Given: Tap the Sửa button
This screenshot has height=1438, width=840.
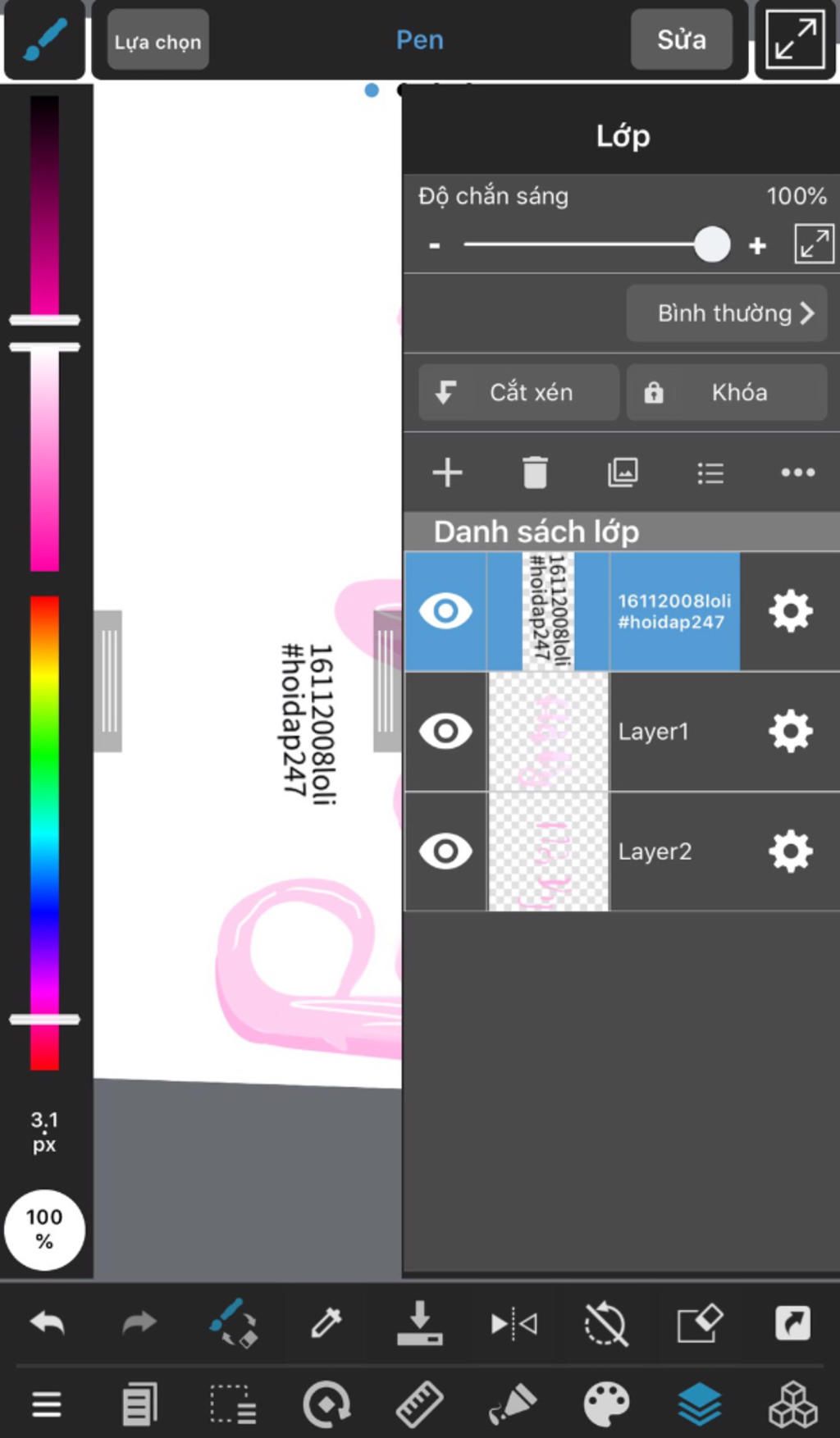Looking at the screenshot, I should 681,39.
